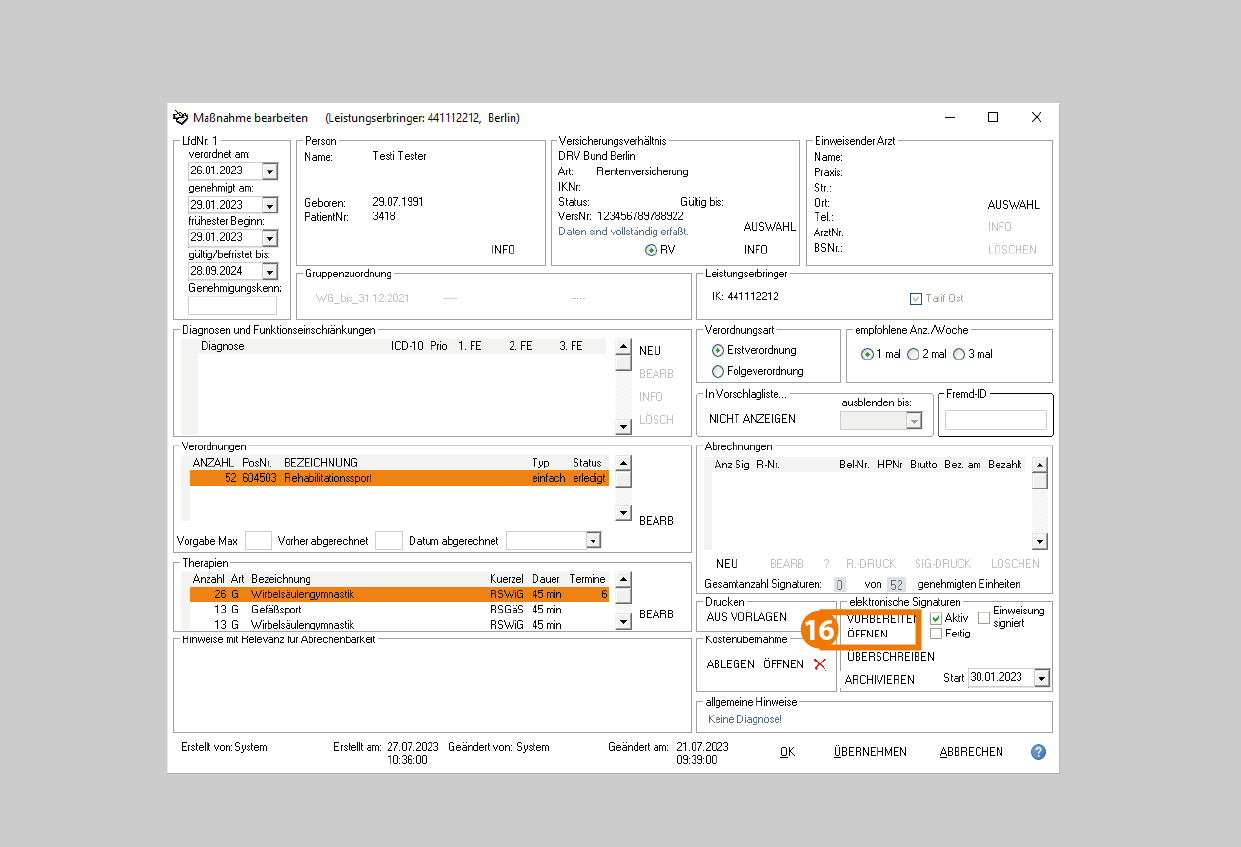The height and width of the screenshot is (847, 1241).
Task: Click AUSWAHL in Einweisender Arzt section
Action: pos(1013,205)
